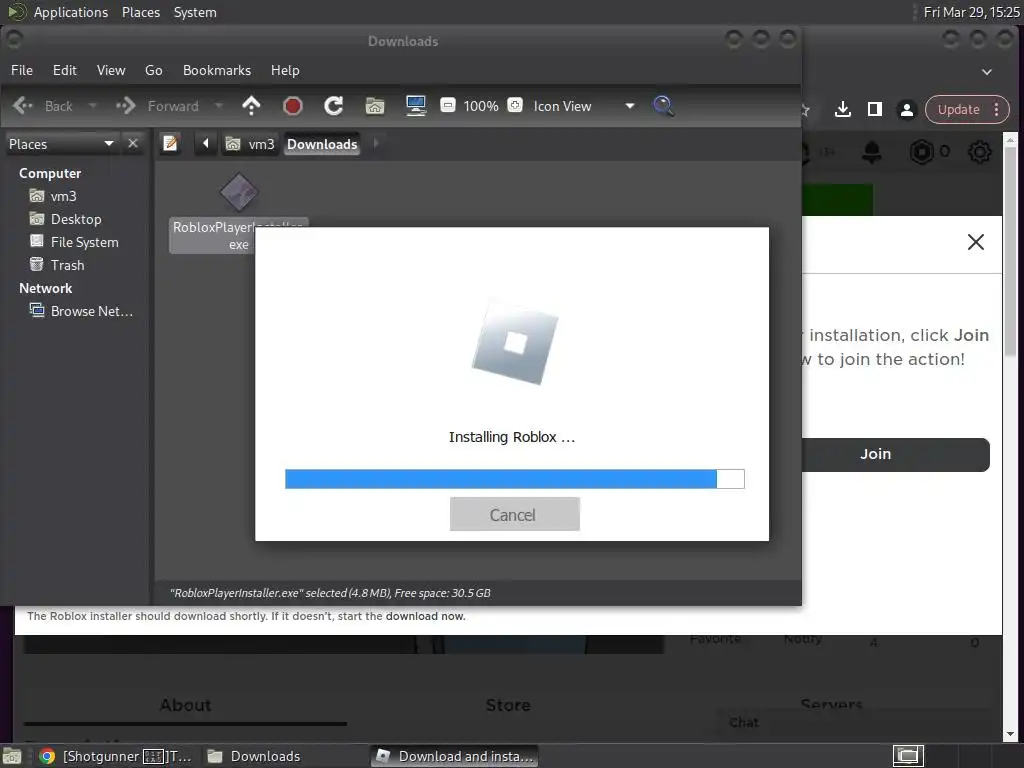Screen dimensions: 1024x768
Task: Click the red Stop loading icon
Action: 293,106
